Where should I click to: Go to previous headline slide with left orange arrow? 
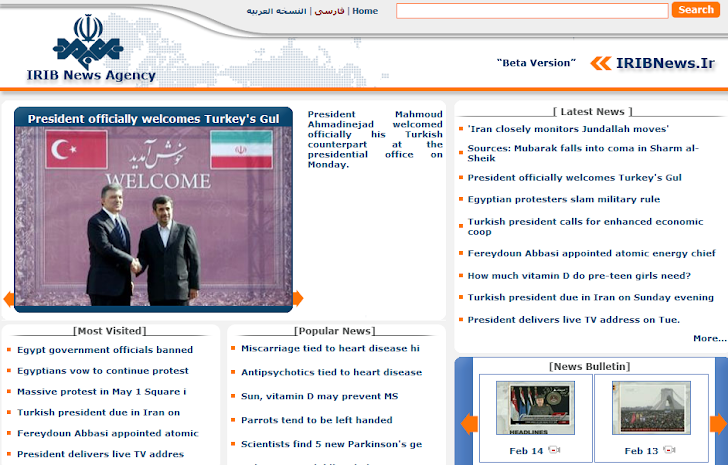pos(8,299)
